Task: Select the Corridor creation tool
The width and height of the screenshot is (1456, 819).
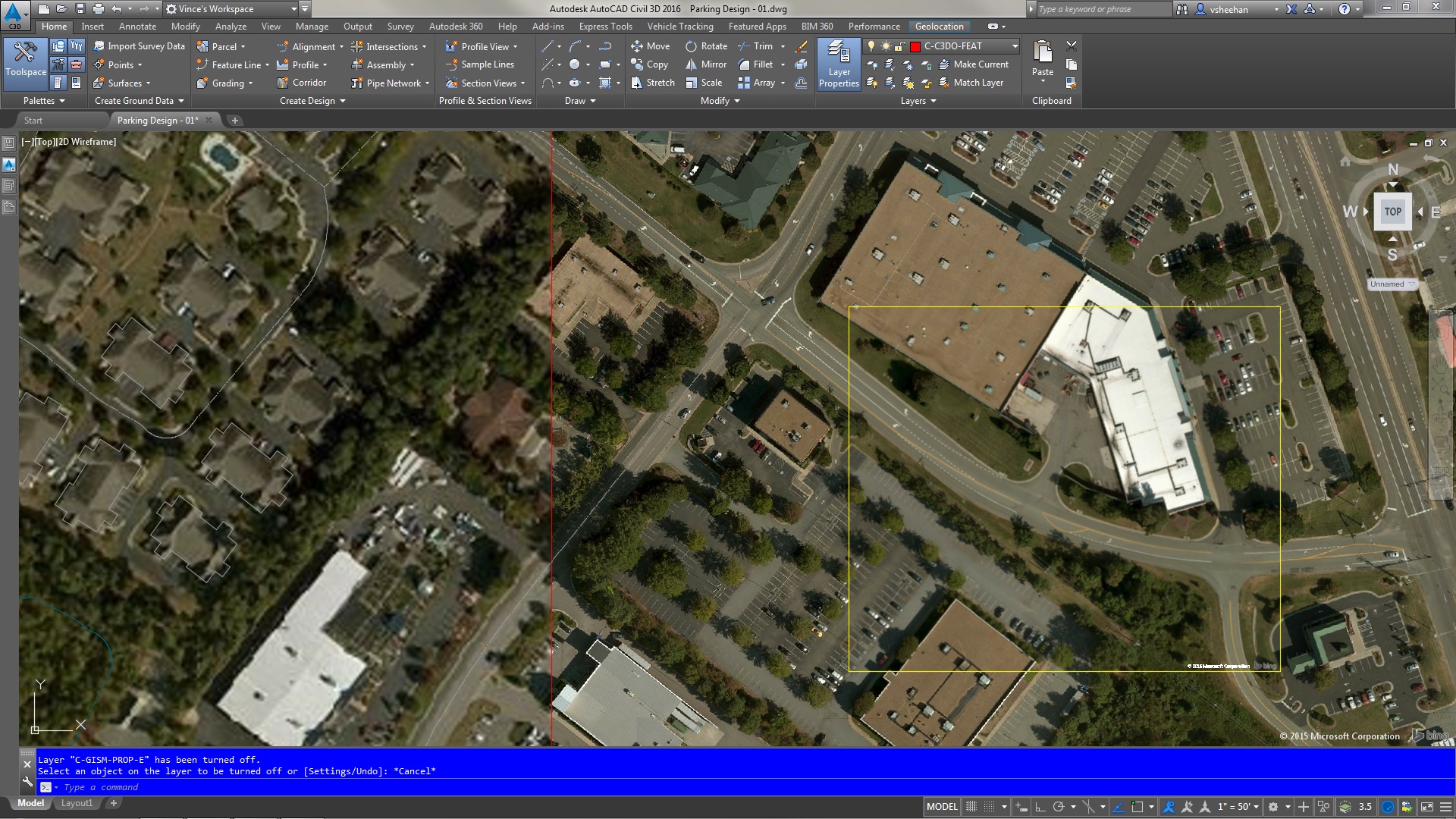Action: pos(303,83)
